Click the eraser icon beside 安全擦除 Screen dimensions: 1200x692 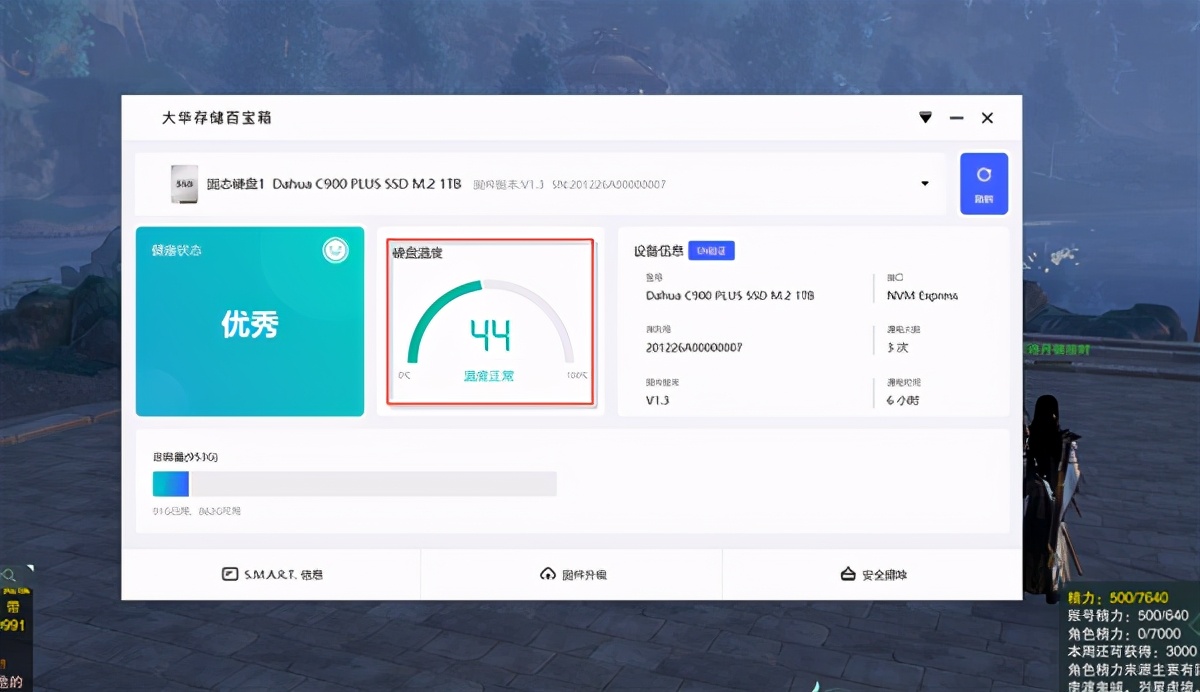point(848,574)
